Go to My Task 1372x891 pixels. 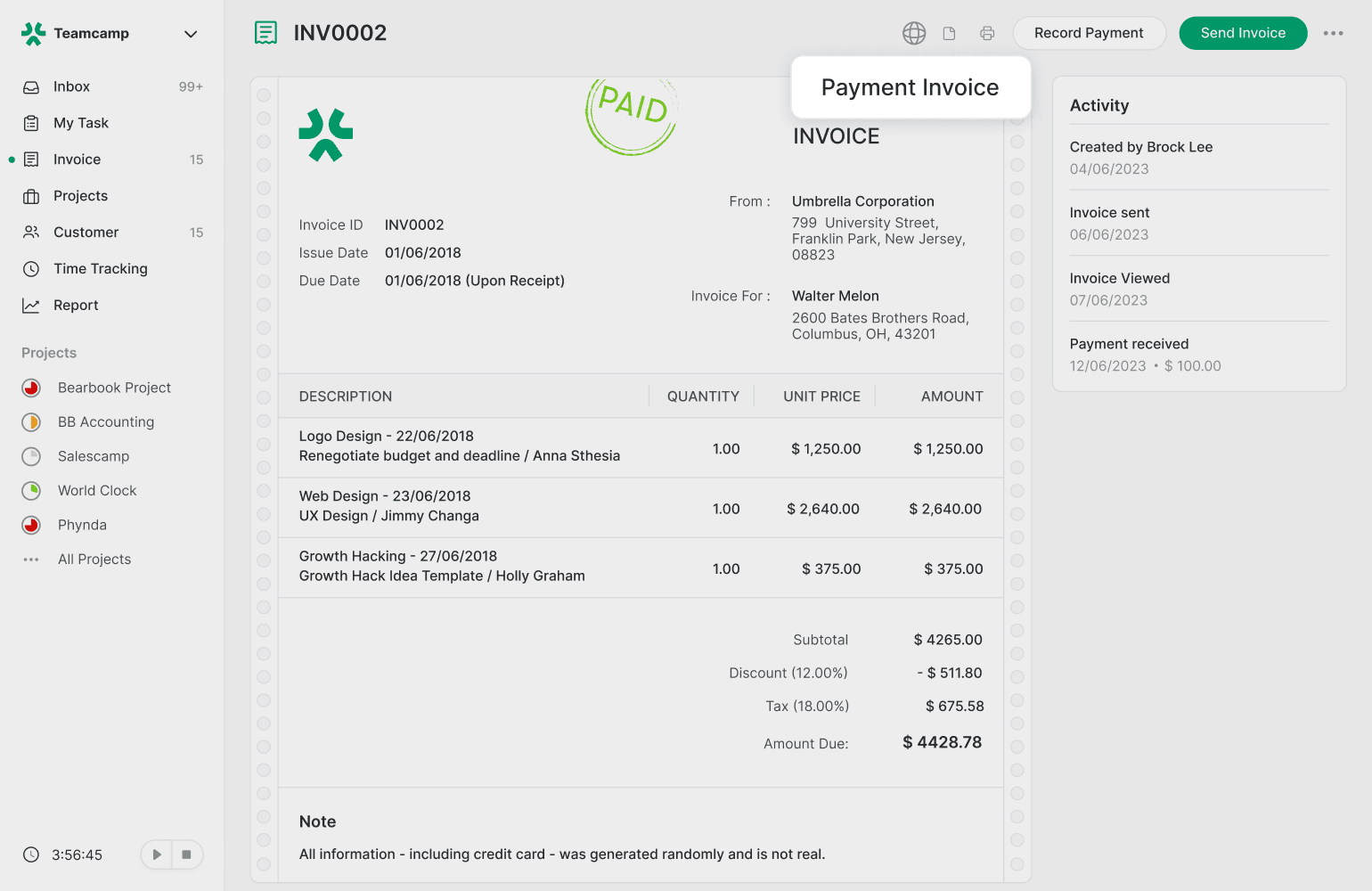point(80,123)
